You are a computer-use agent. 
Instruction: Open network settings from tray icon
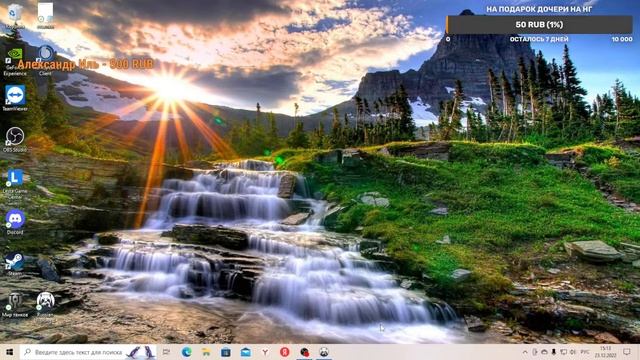pyautogui.click(x=563, y=352)
